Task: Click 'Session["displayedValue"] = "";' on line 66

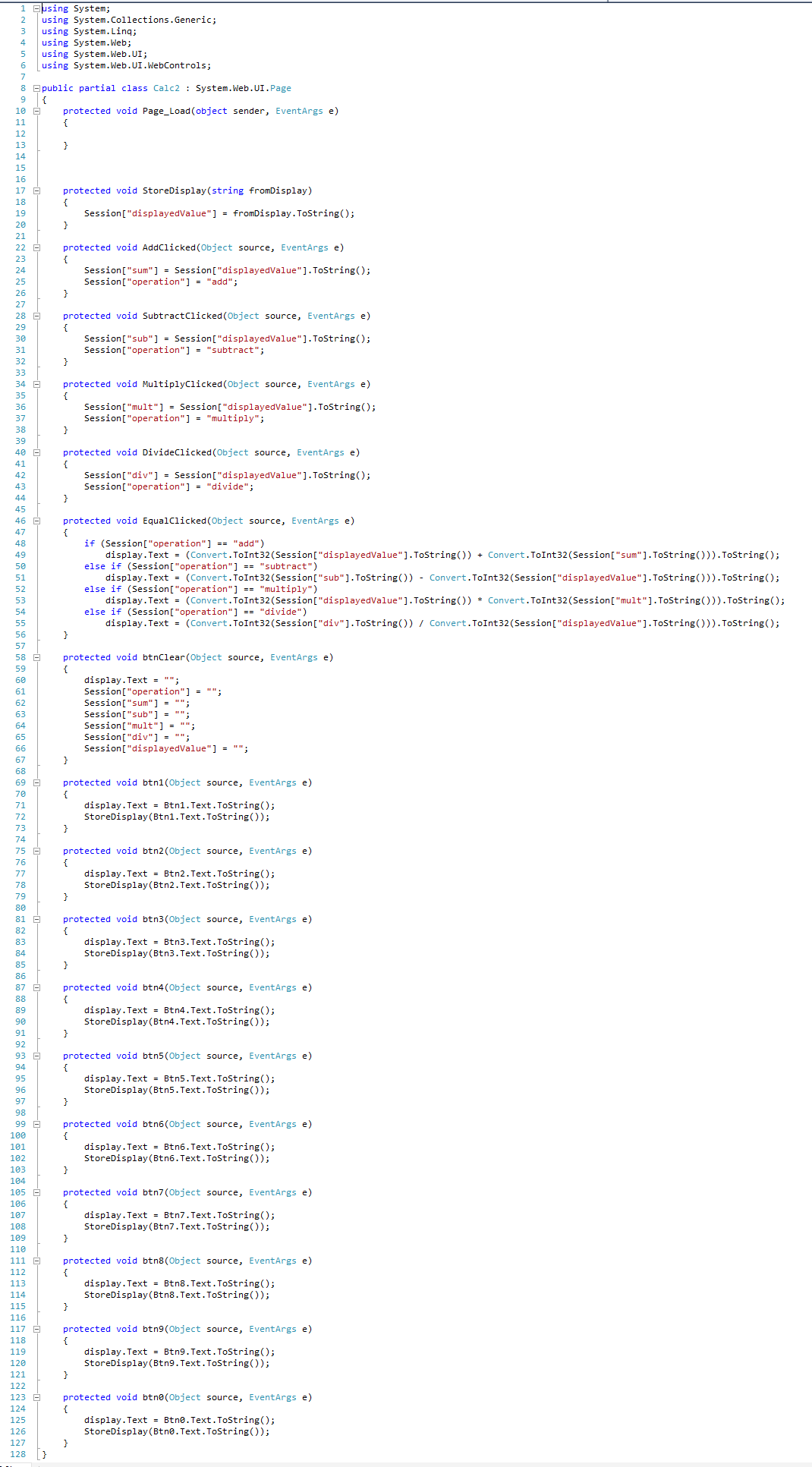Action: 166,748
